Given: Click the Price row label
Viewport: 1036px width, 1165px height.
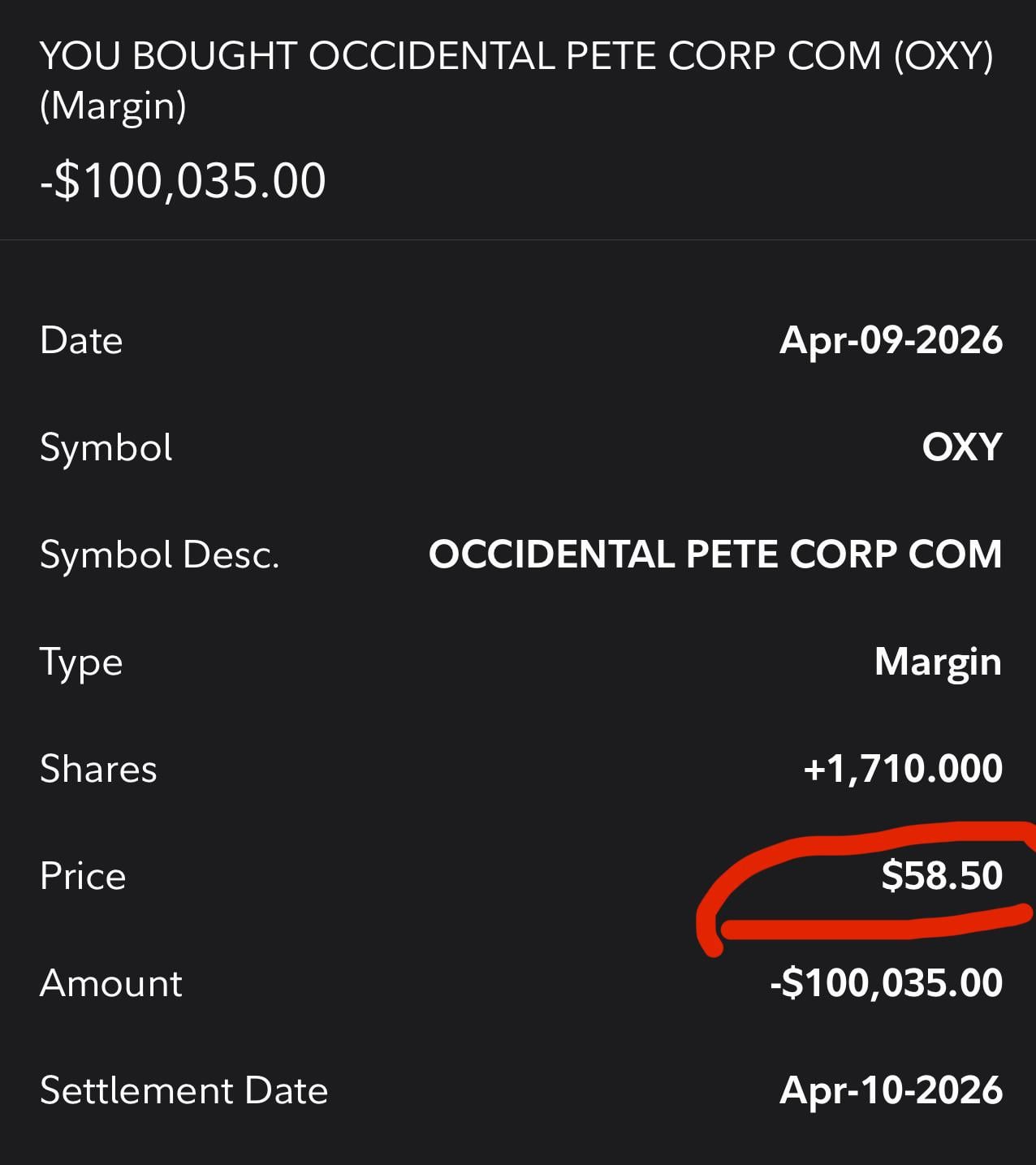Looking at the screenshot, I should coord(83,876).
